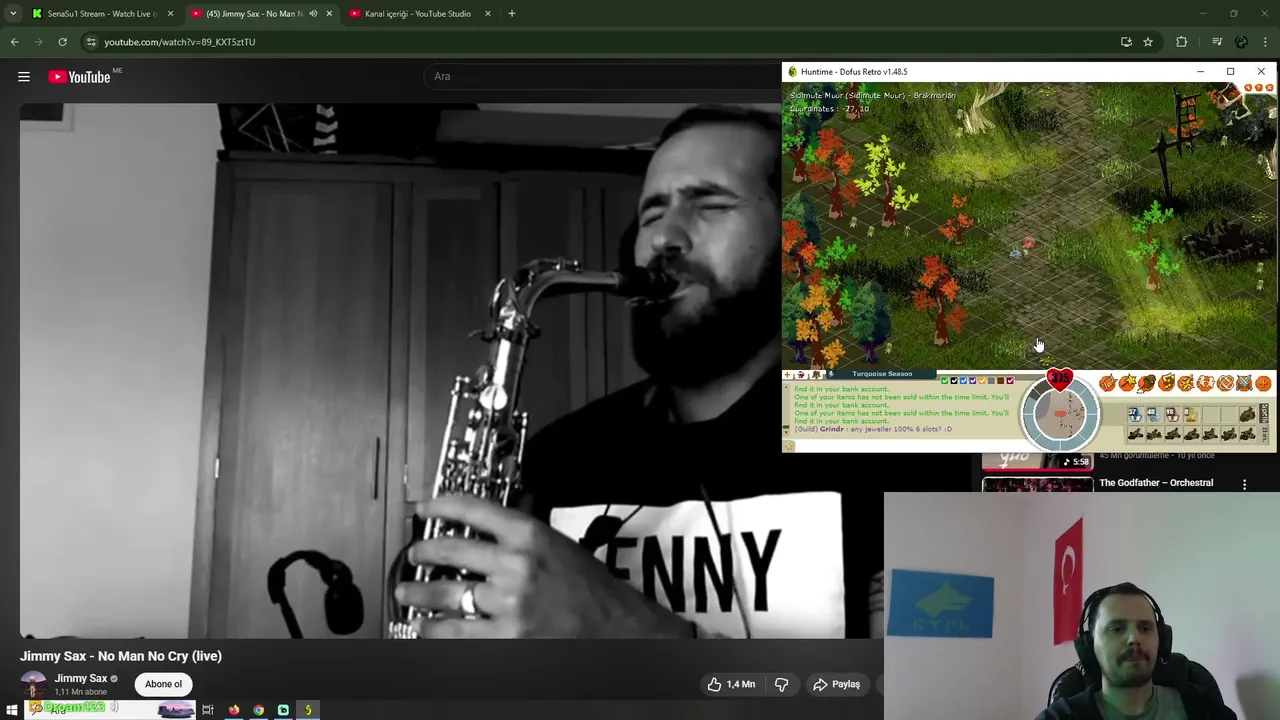Focus the YouTube search field 'Ara'

(x=604, y=76)
